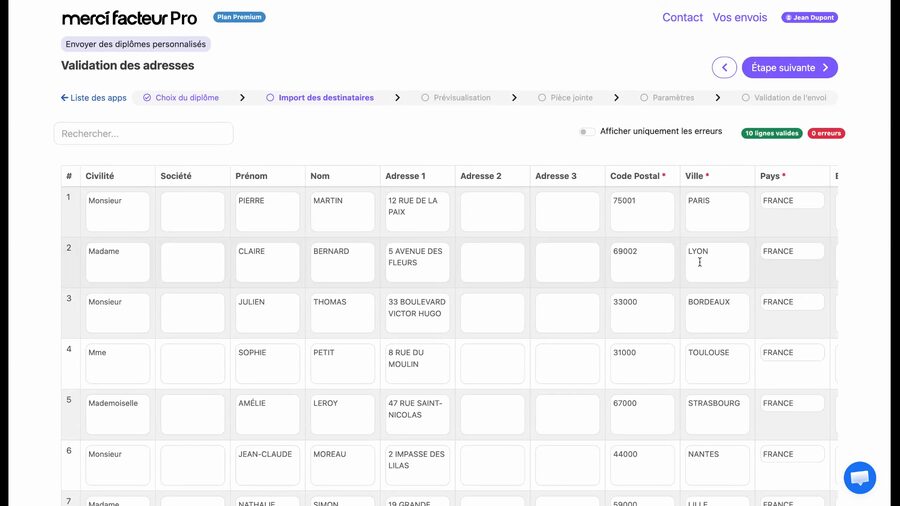Select the Choix du diplôme step
Image resolution: width=900 pixels, height=506 pixels.
tap(181, 98)
